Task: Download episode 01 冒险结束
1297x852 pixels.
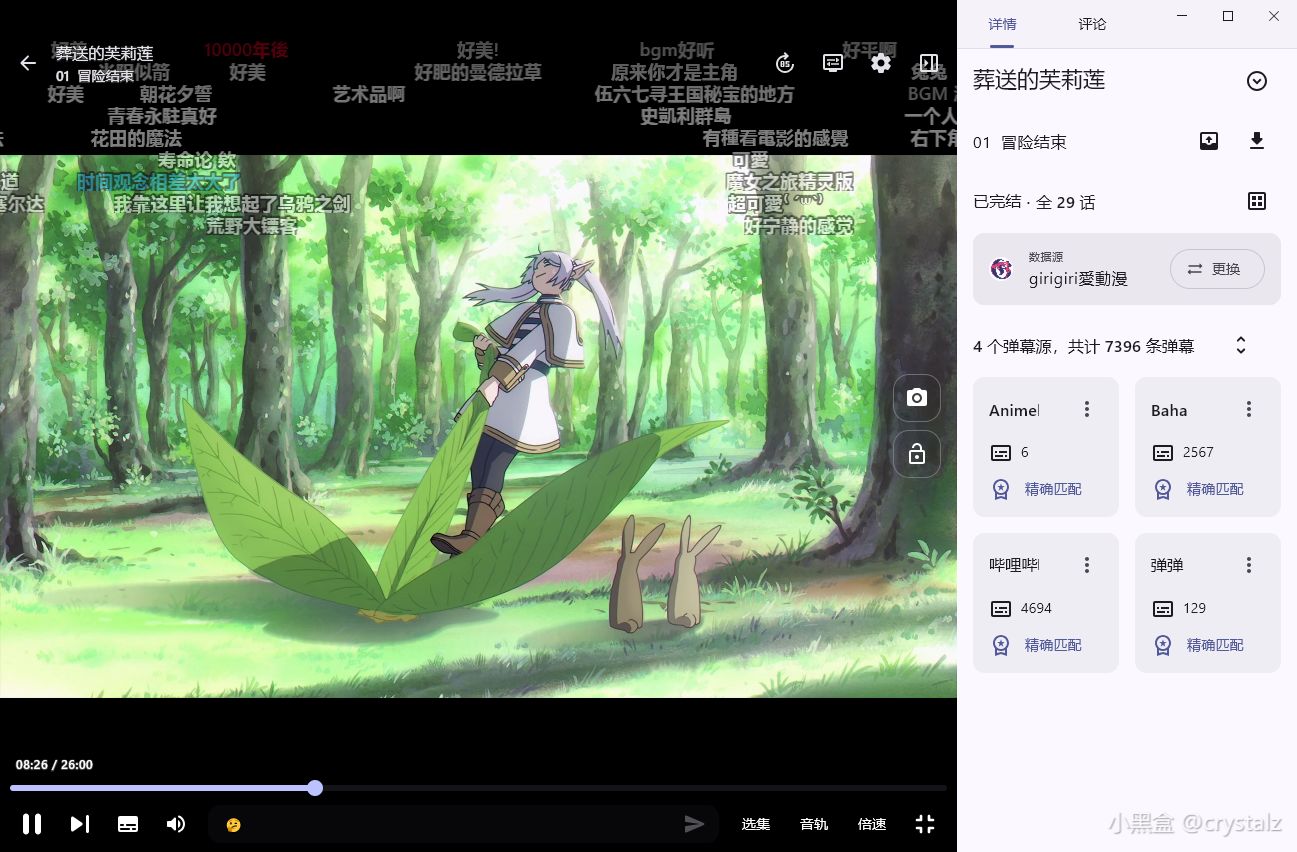Action: click(1257, 141)
